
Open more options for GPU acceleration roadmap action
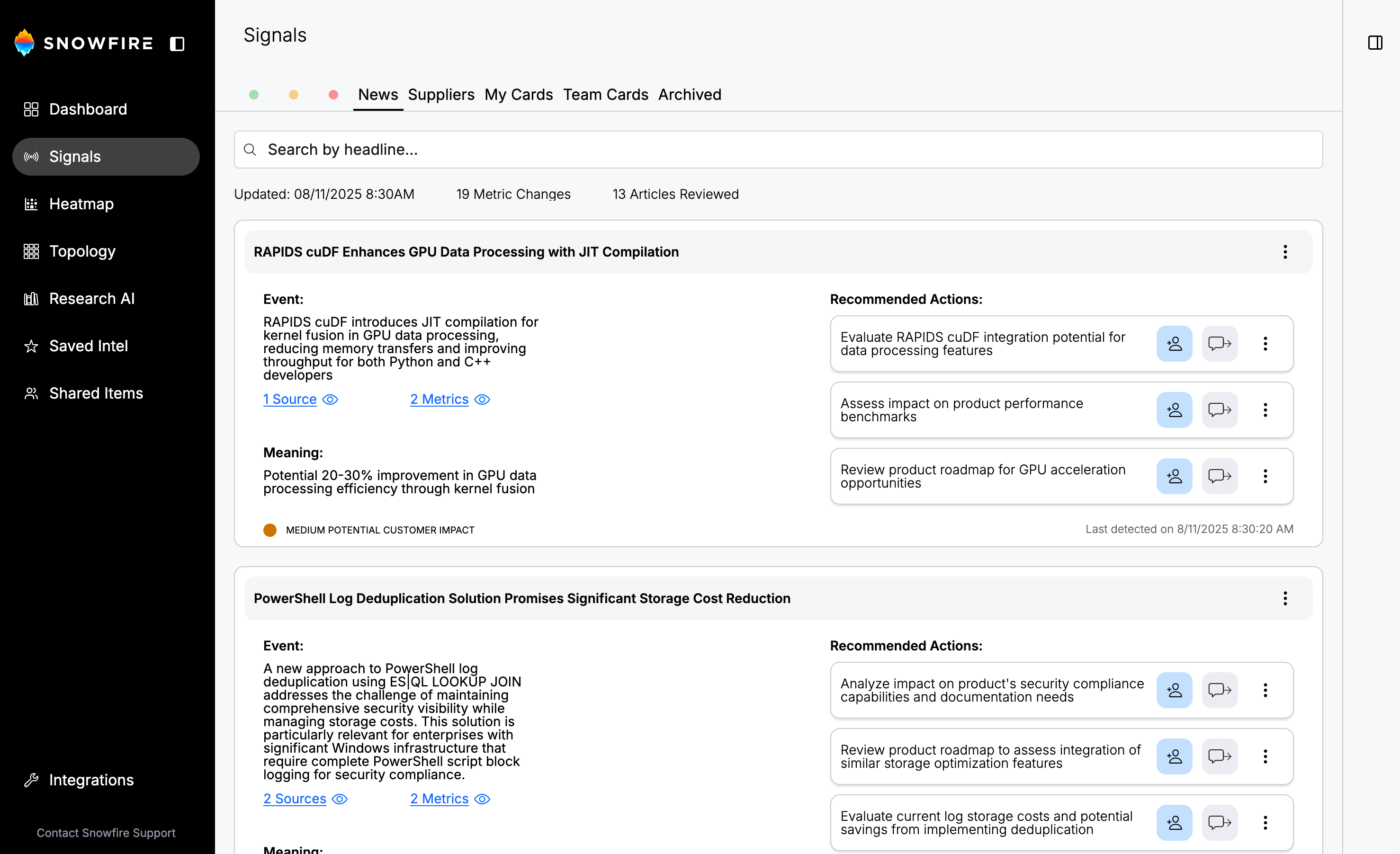tap(1265, 476)
